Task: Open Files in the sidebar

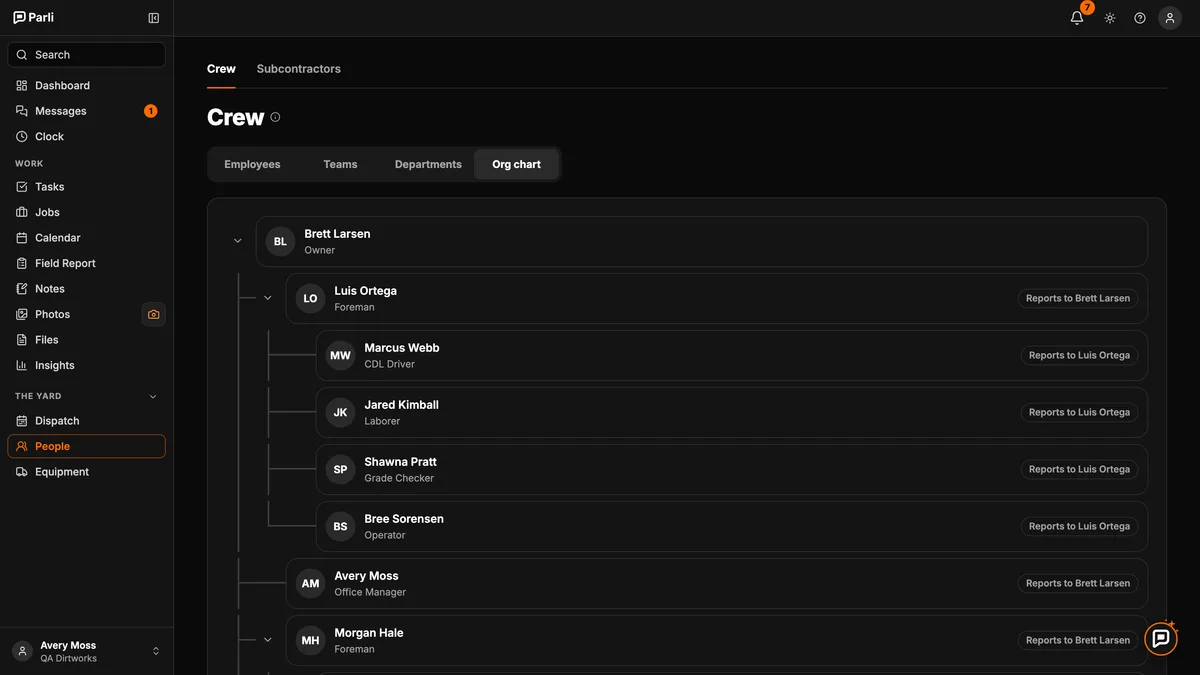Action: click(x=86, y=340)
